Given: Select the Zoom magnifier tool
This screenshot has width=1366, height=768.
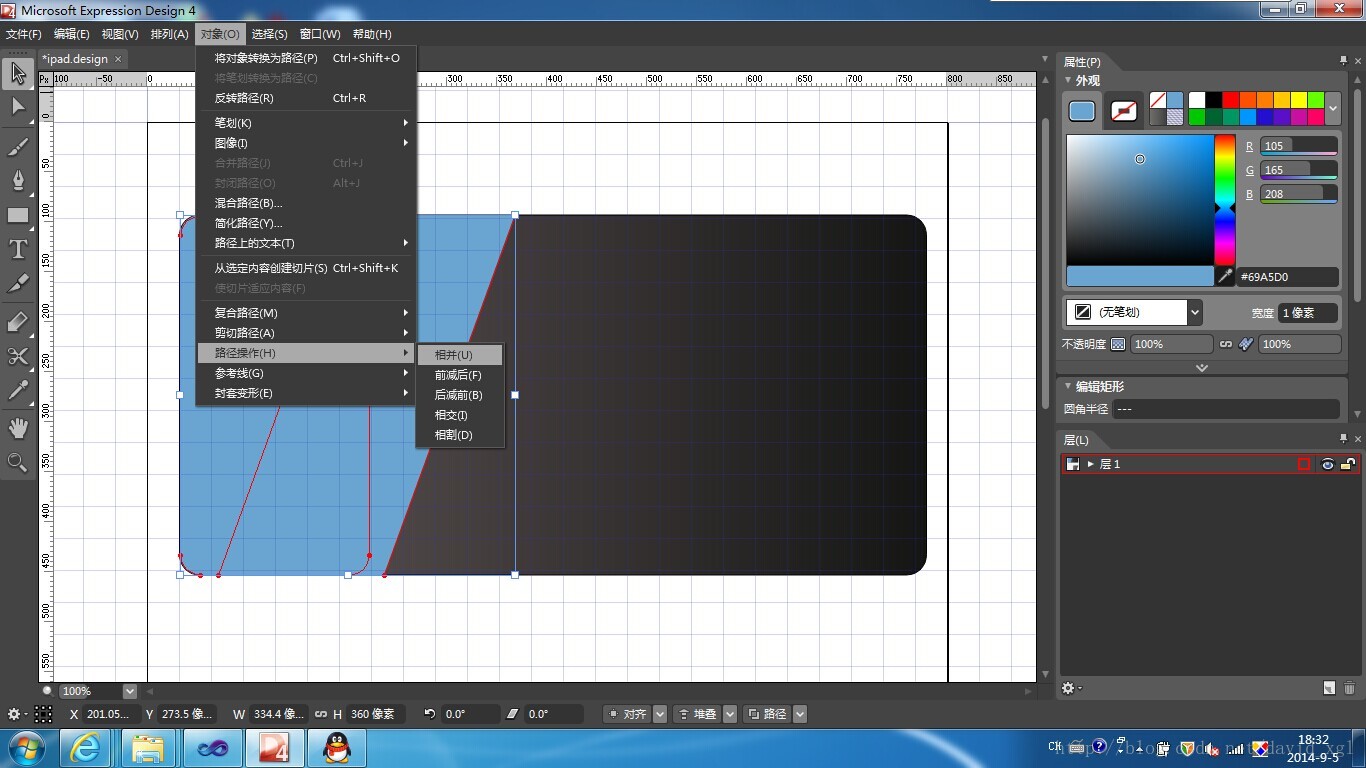Looking at the screenshot, I should [18, 462].
